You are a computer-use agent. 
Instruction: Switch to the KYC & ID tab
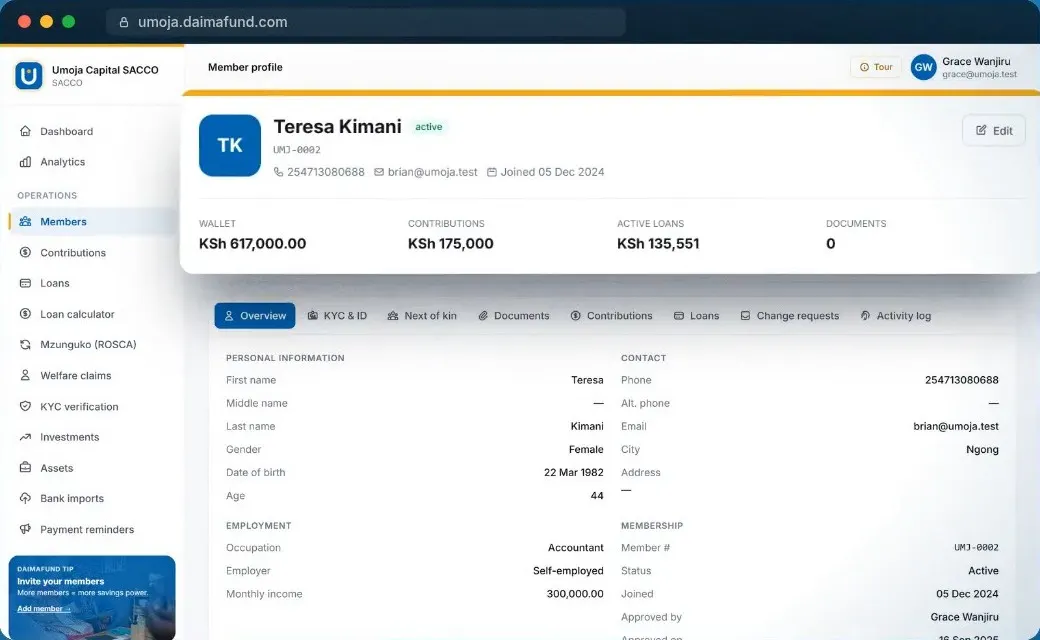tap(337, 316)
